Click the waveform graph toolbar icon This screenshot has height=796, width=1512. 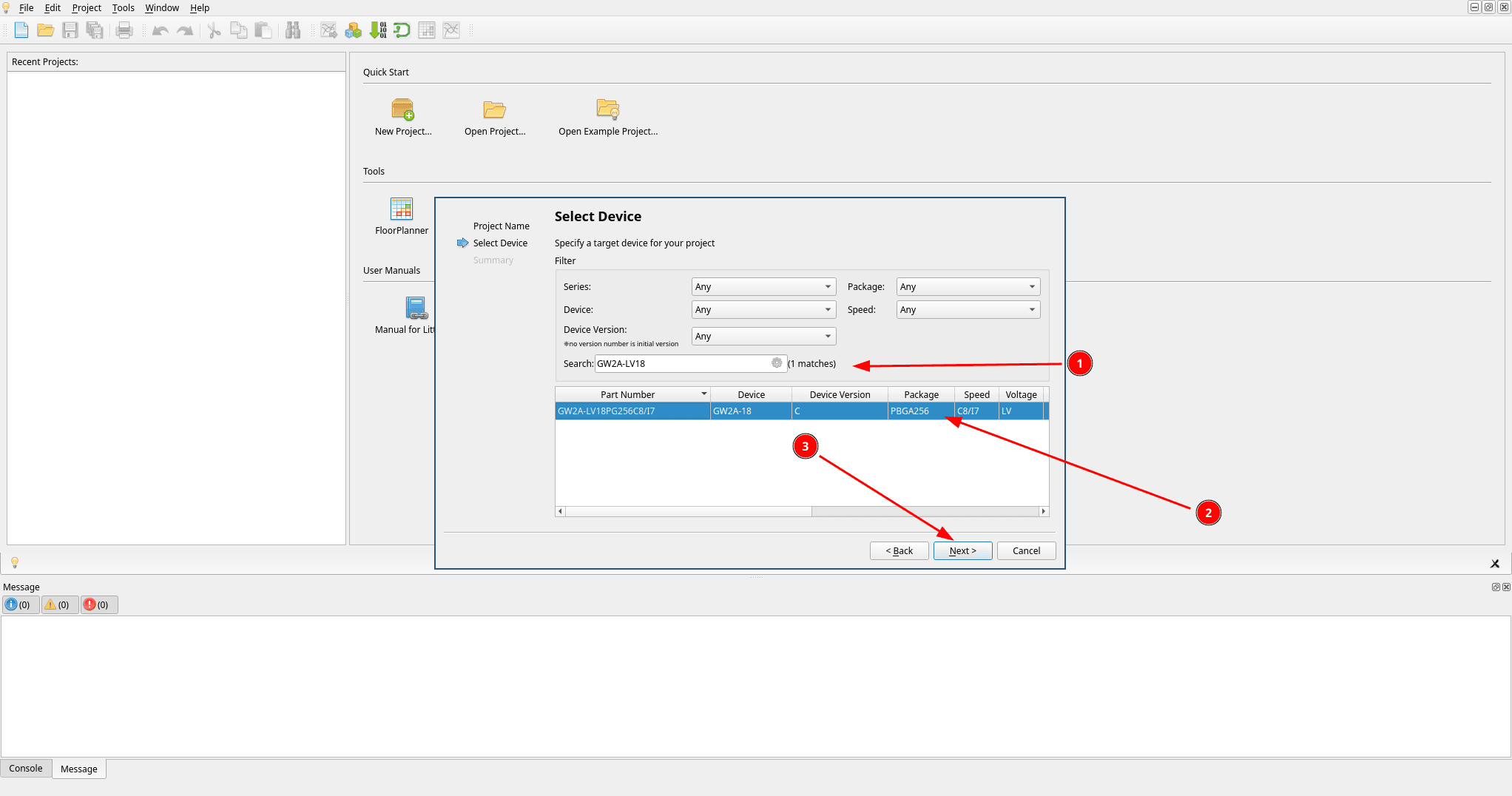(451, 30)
